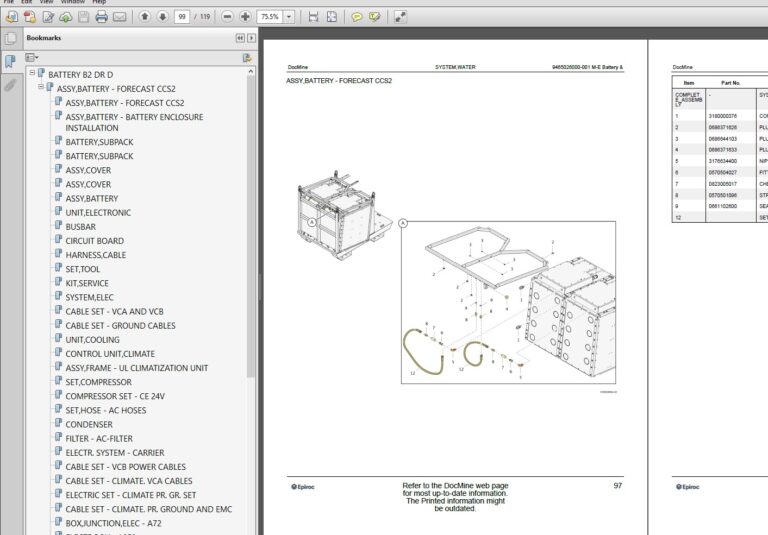The width and height of the screenshot is (768, 535).
Task: Open the BUSBAR bookmark
Action: pyautogui.click(x=81, y=227)
